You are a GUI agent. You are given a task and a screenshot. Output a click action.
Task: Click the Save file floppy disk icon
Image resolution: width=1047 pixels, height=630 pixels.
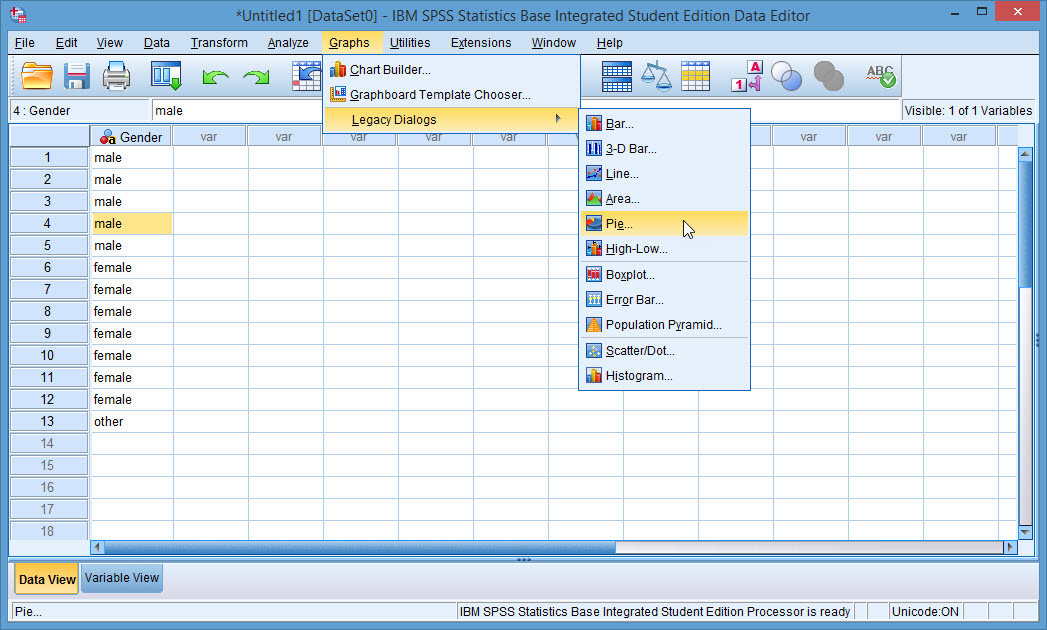point(77,76)
